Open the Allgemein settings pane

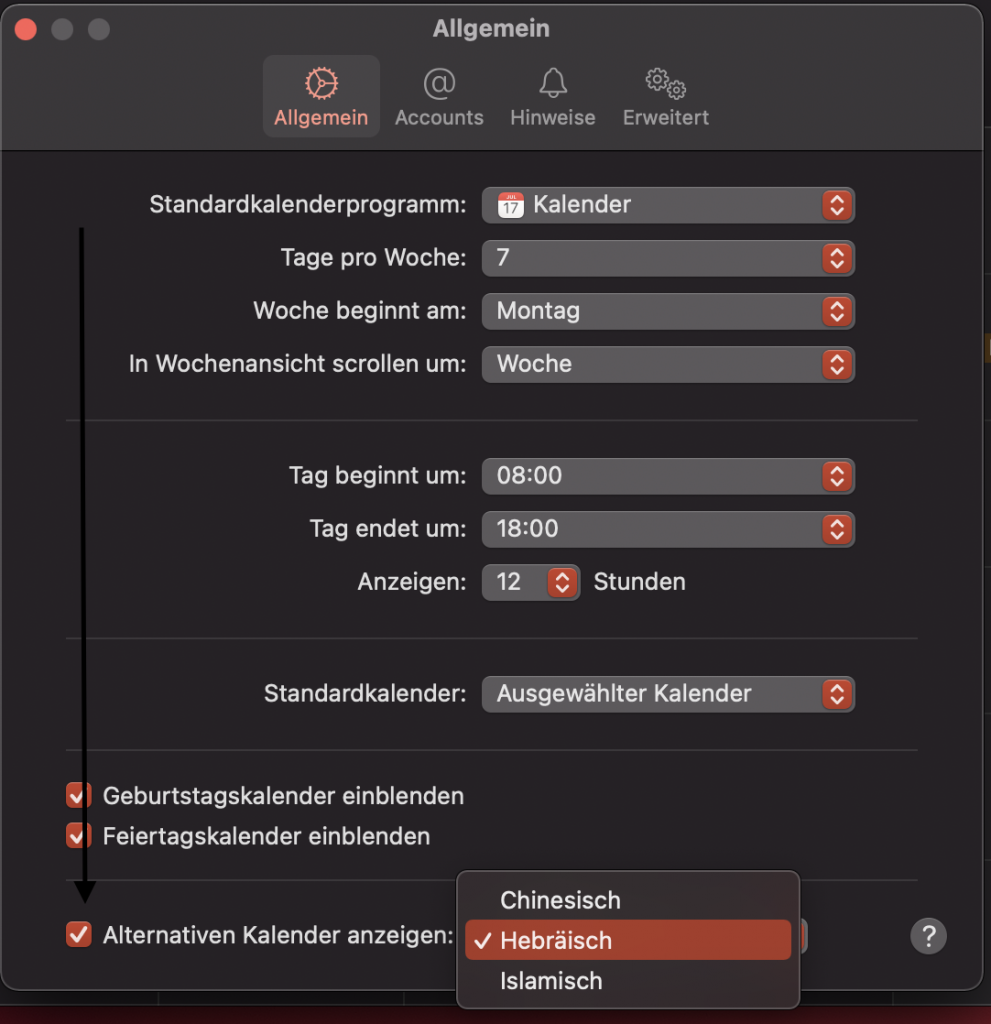tap(321, 97)
